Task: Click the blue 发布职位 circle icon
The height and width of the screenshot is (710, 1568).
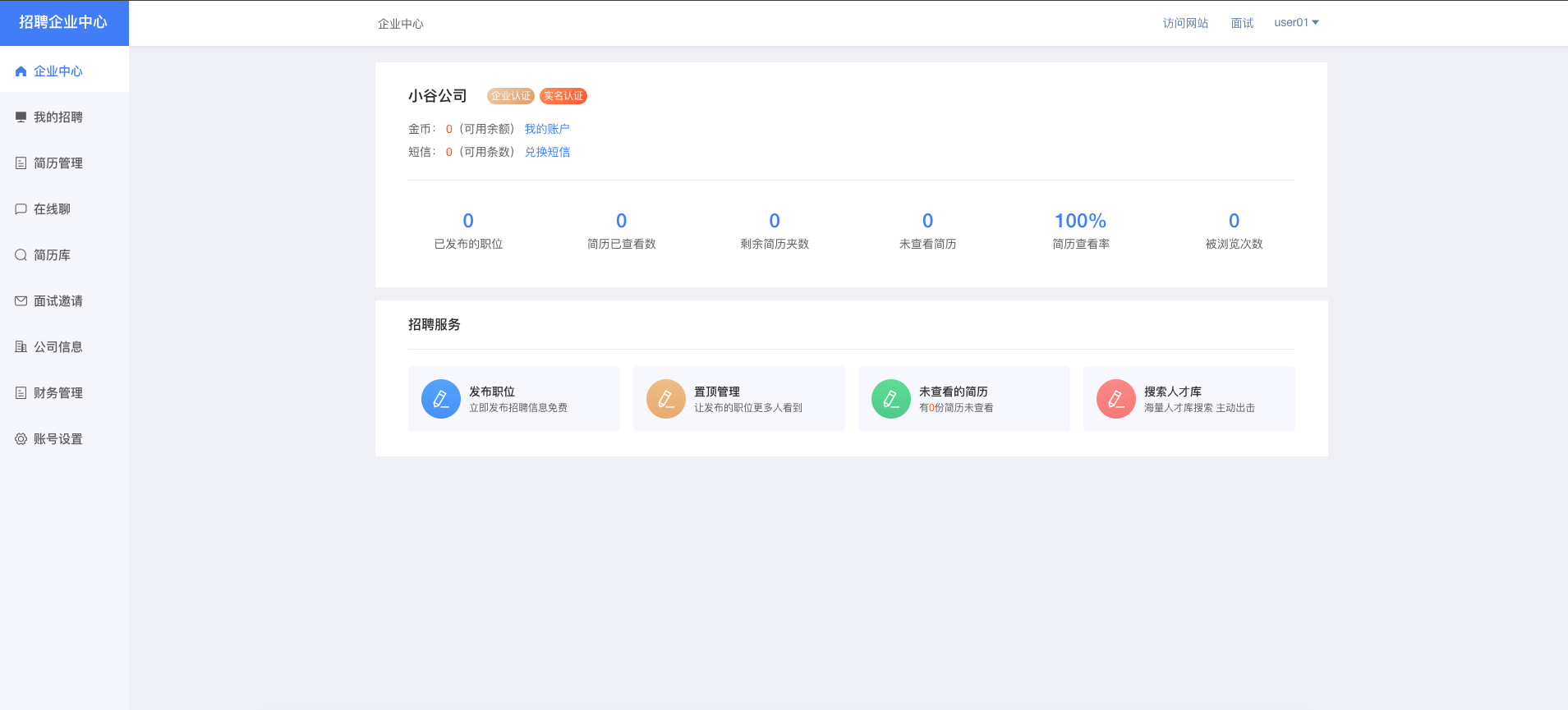Action: coord(441,399)
